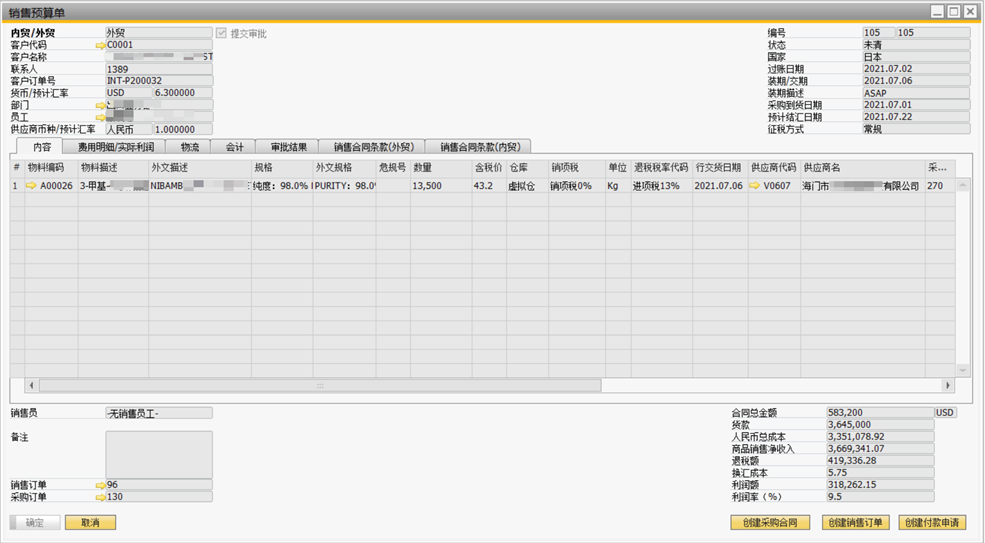This screenshot has width=985, height=543.
Task: Click the quantity cell 13,500
Action: point(441,185)
